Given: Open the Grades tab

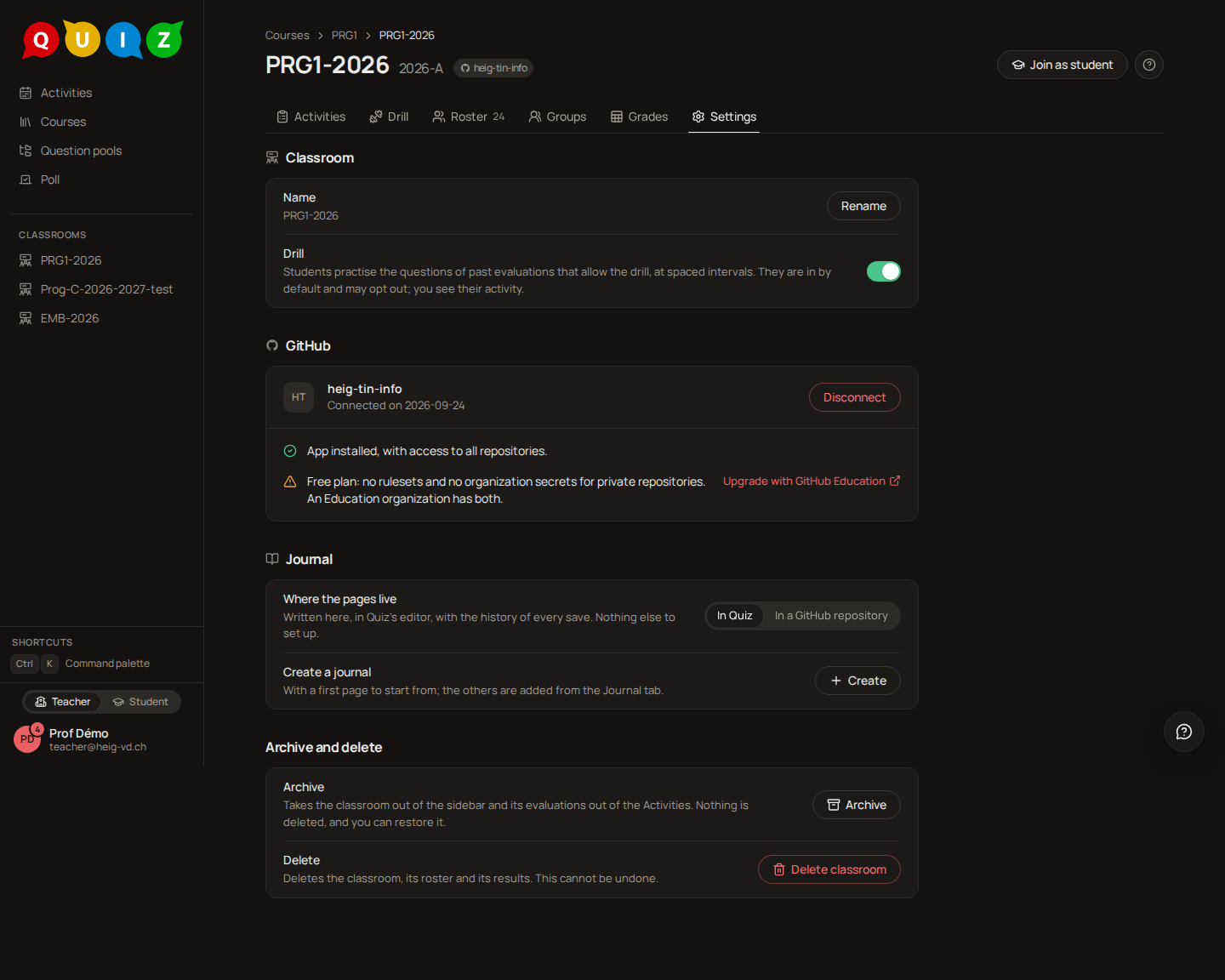Looking at the screenshot, I should pyautogui.click(x=640, y=117).
